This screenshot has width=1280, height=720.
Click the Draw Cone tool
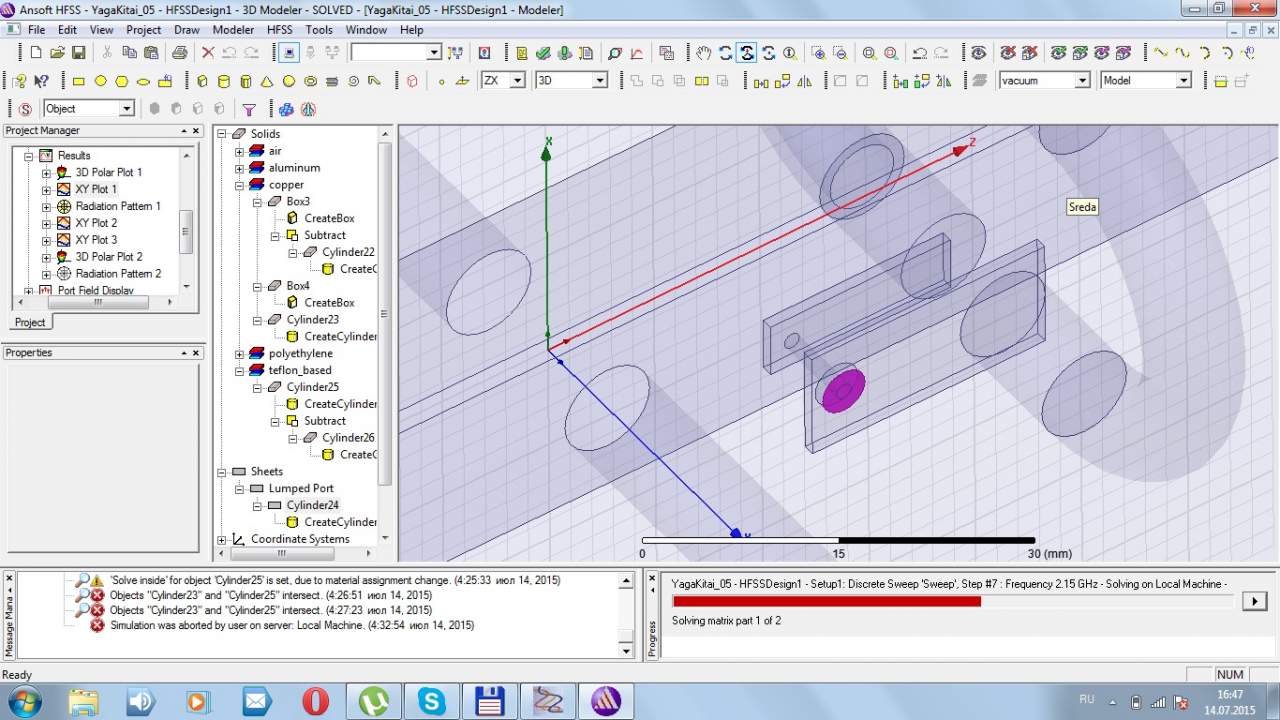[267, 81]
